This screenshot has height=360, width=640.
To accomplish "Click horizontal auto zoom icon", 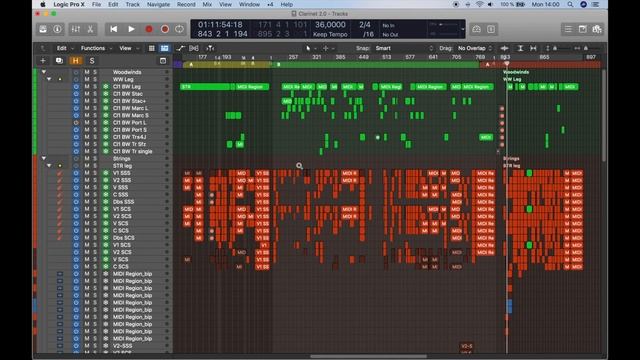I will click(533, 48).
